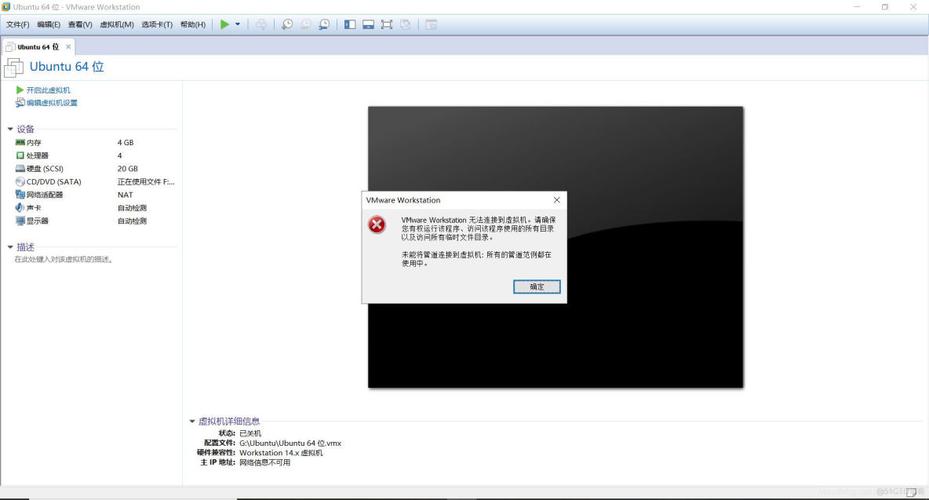
Task: Open the 查看(V) menu
Action: [80, 24]
